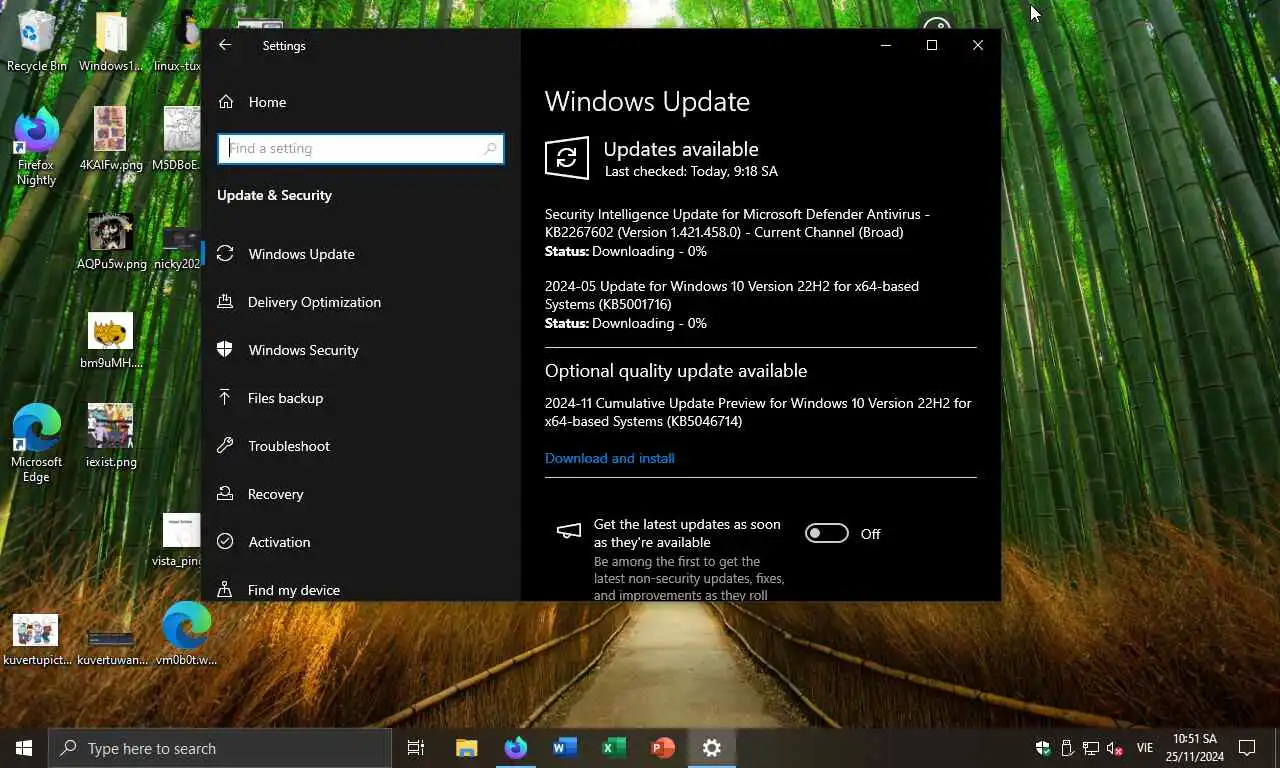This screenshot has height=768, width=1280.
Task: Open PowerPoint from the taskbar
Action: point(663,748)
